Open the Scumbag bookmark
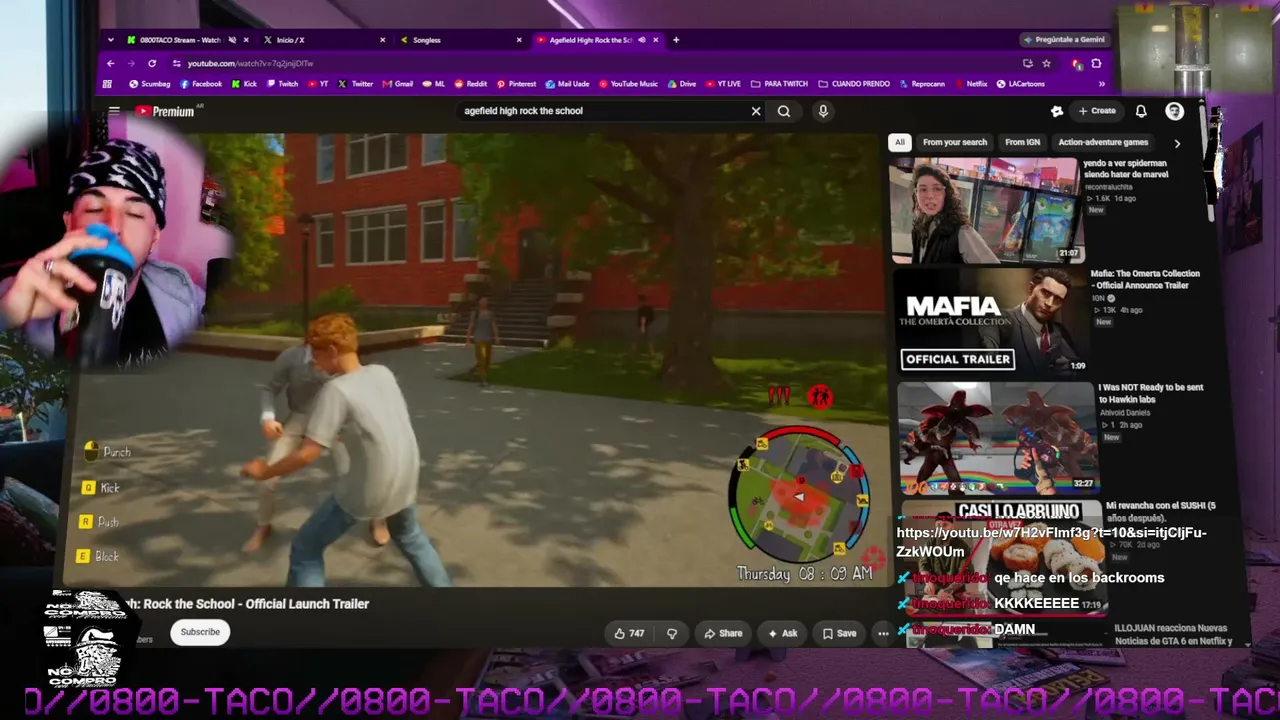 click(150, 84)
